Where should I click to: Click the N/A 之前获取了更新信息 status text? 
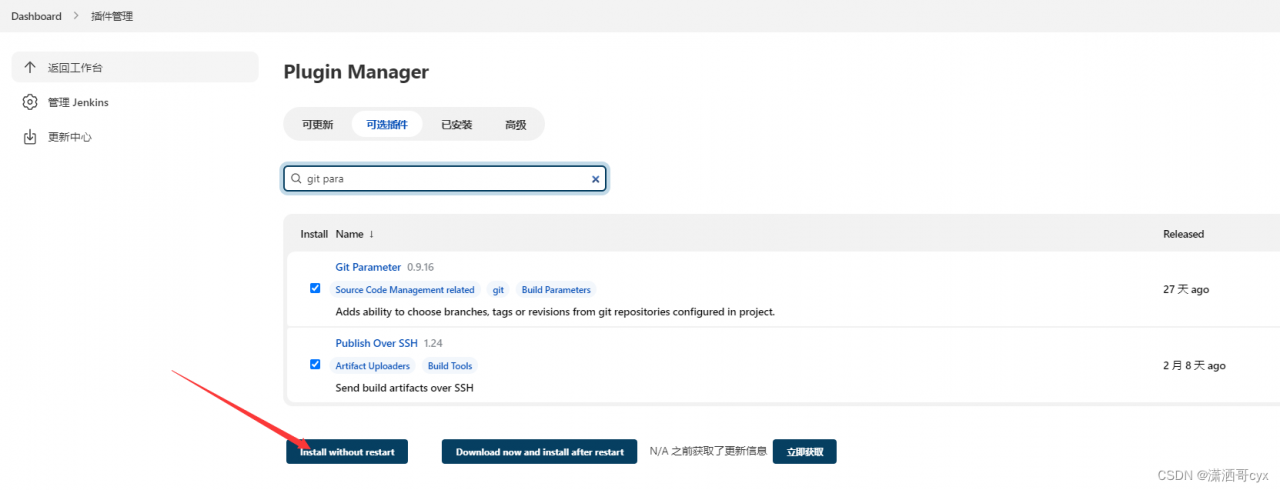click(x=708, y=452)
